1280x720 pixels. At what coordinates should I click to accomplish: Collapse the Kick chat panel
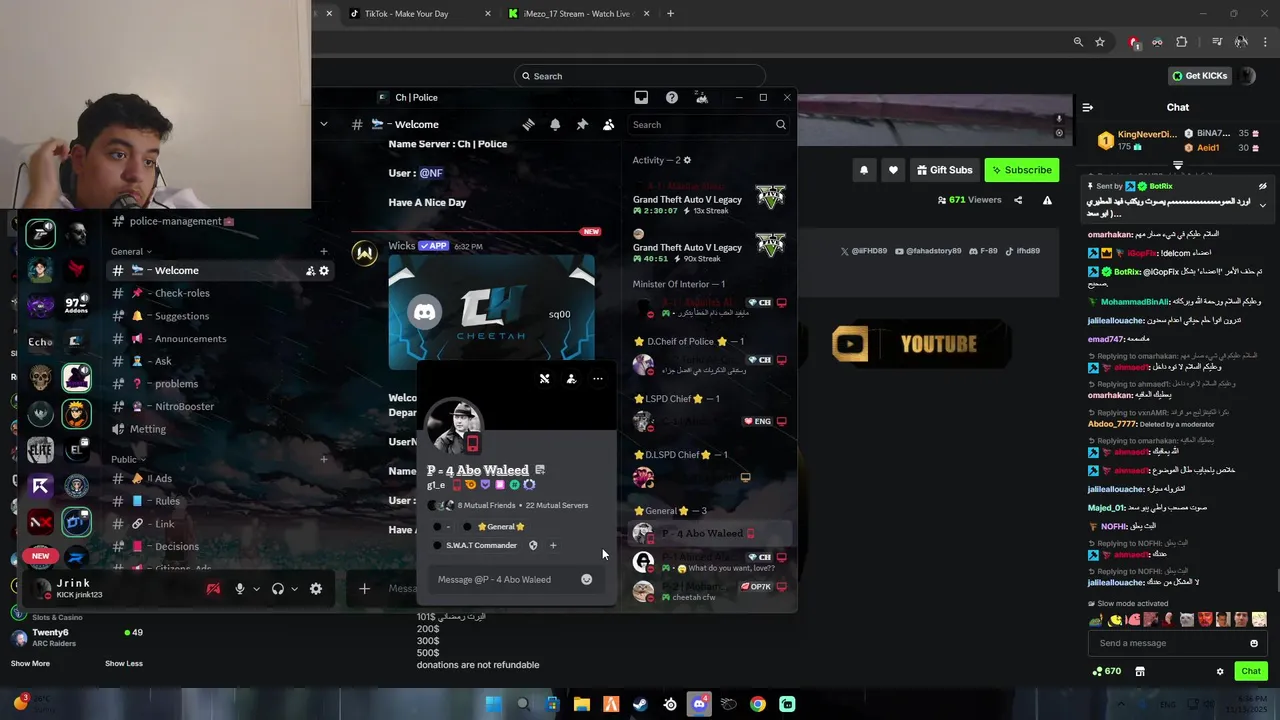point(1088,107)
